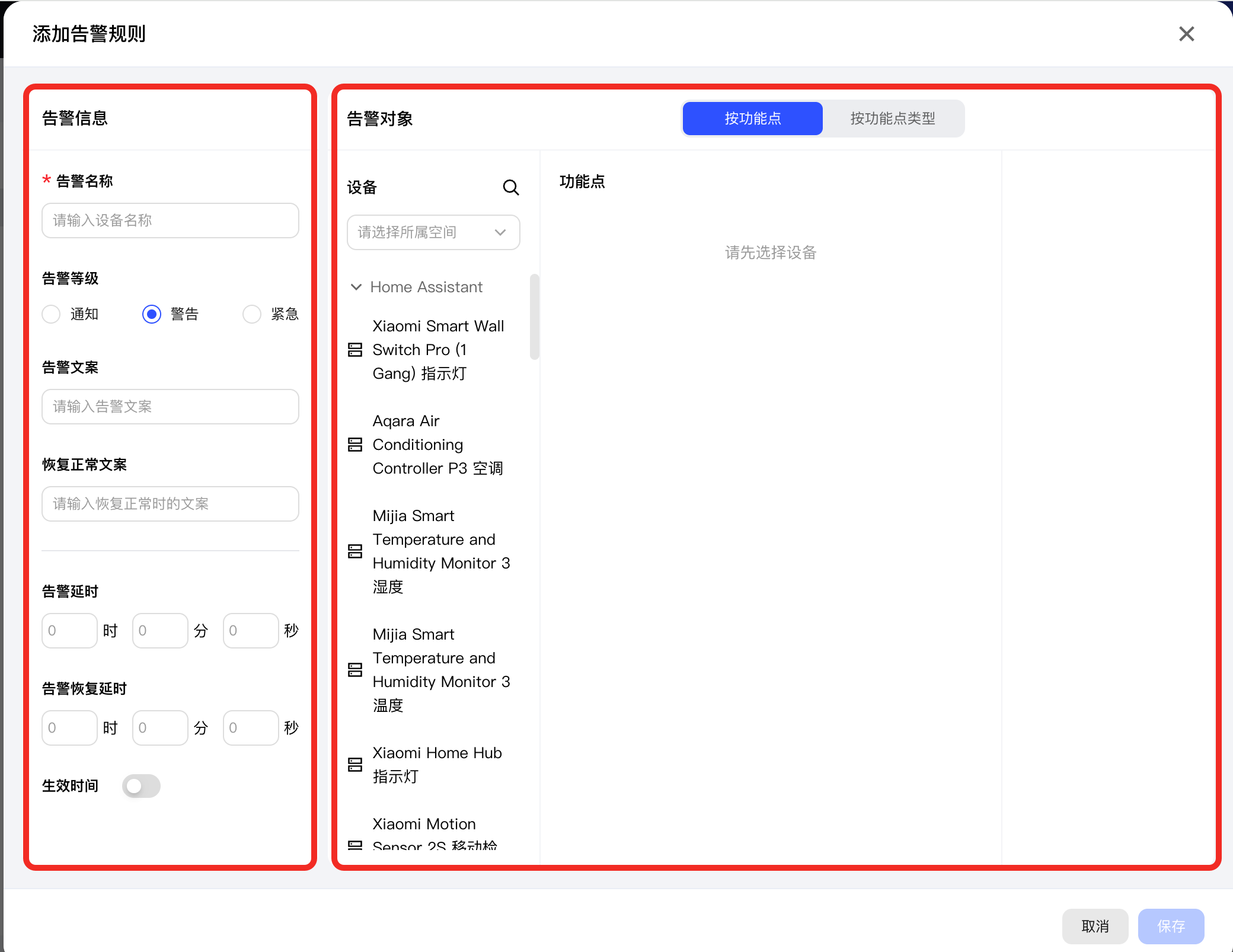Click icon beside Xiaomi Home Hub 指示灯
The height and width of the screenshot is (952, 1233).
[x=355, y=765]
